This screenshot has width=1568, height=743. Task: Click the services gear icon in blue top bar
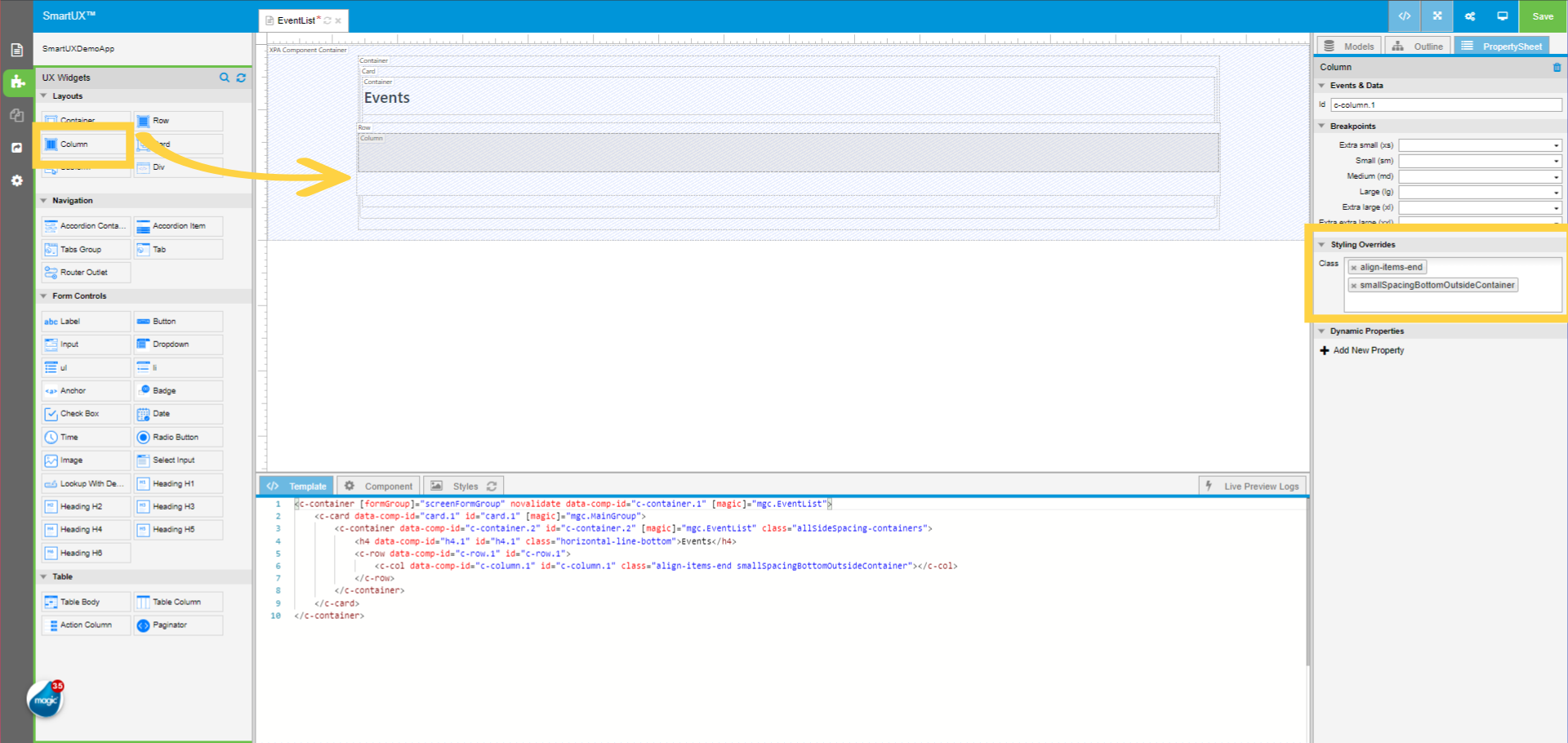[1469, 16]
